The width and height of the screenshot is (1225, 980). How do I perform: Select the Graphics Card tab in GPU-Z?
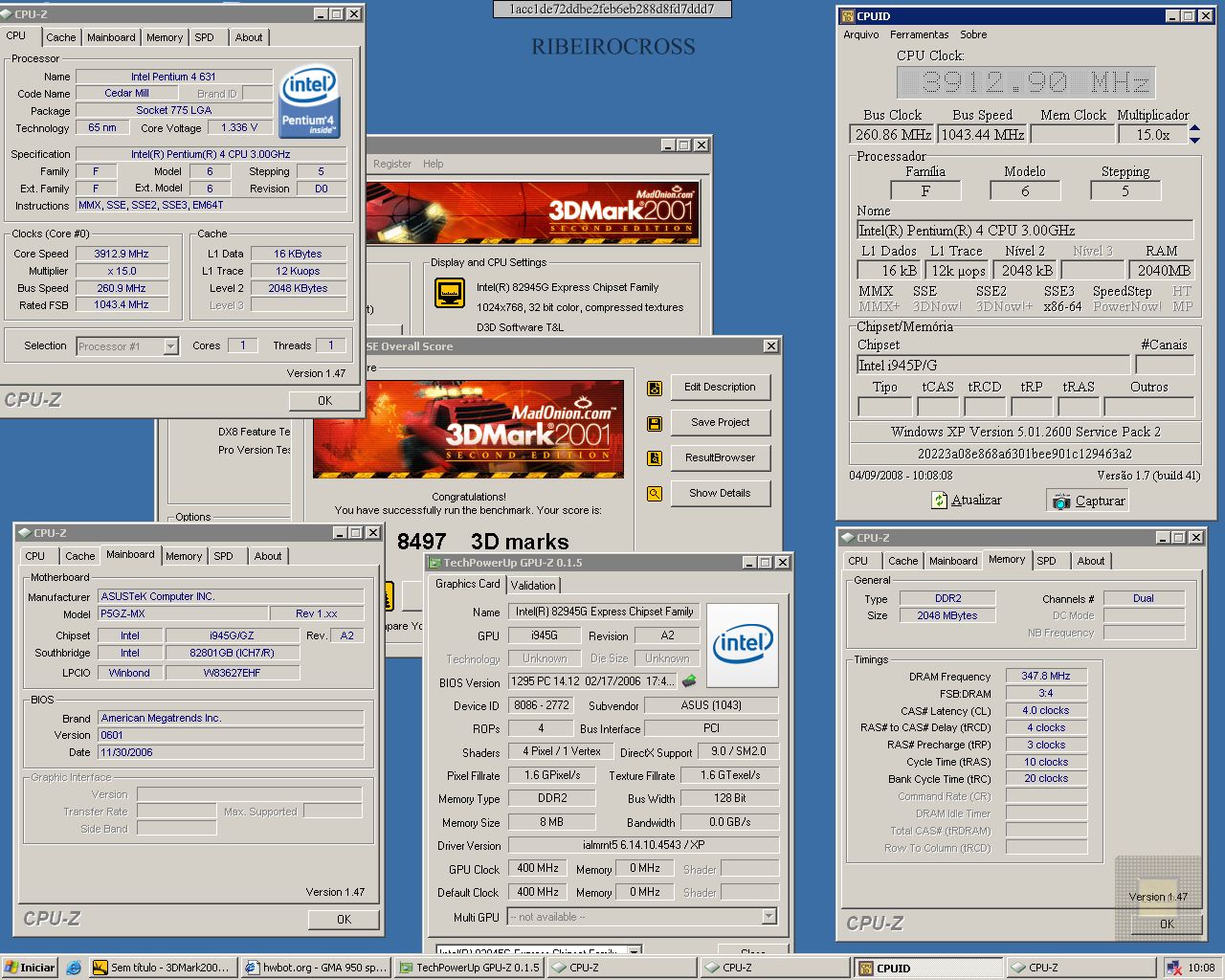pyautogui.click(x=468, y=584)
